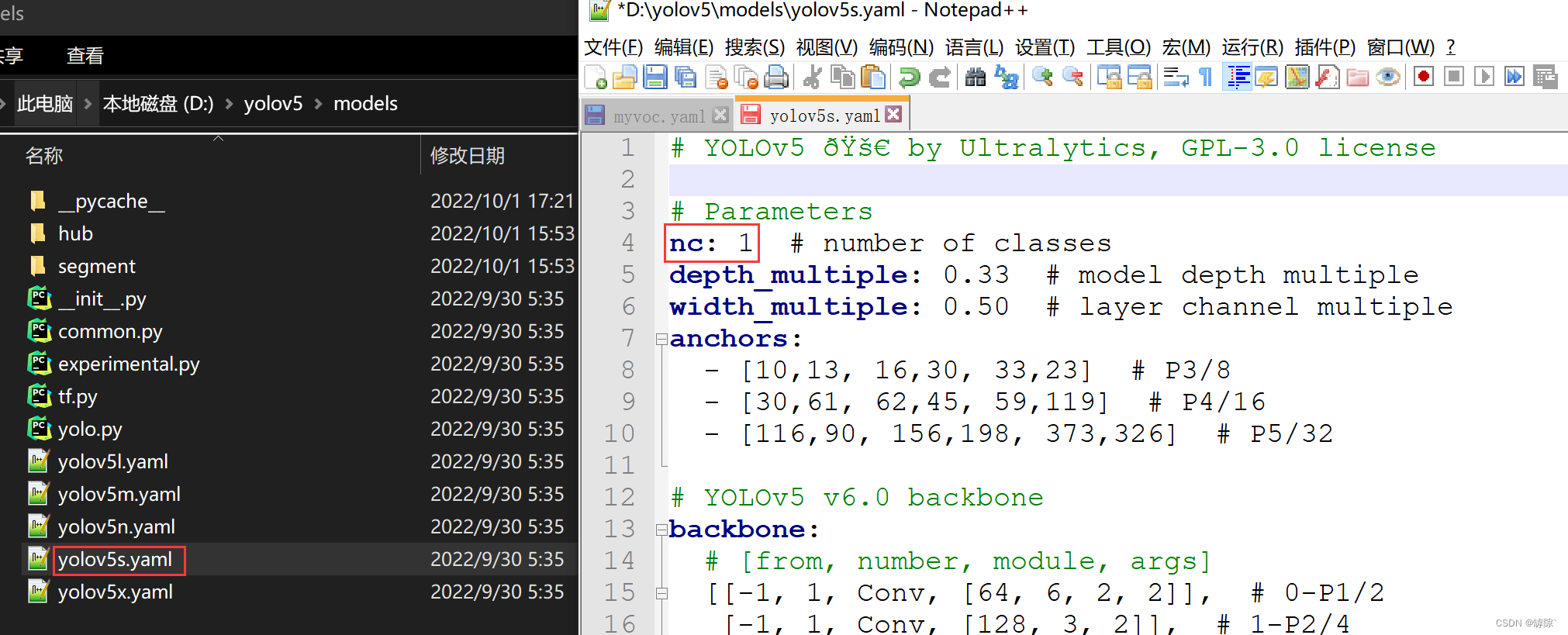Click the Copy toolbar icon
Viewport: 1568px width, 635px height.
(842, 77)
